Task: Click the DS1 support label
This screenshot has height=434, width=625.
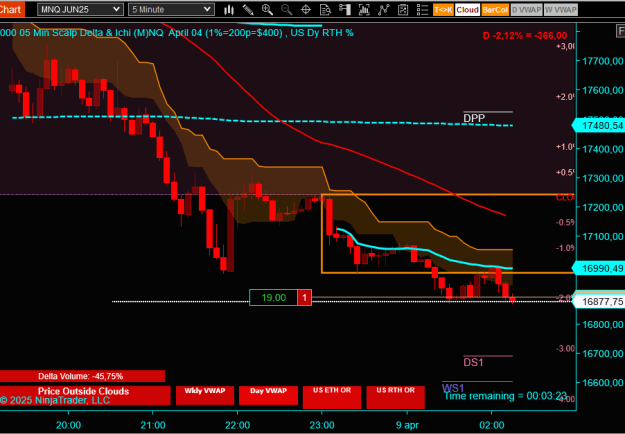Action: click(x=473, y=362)
